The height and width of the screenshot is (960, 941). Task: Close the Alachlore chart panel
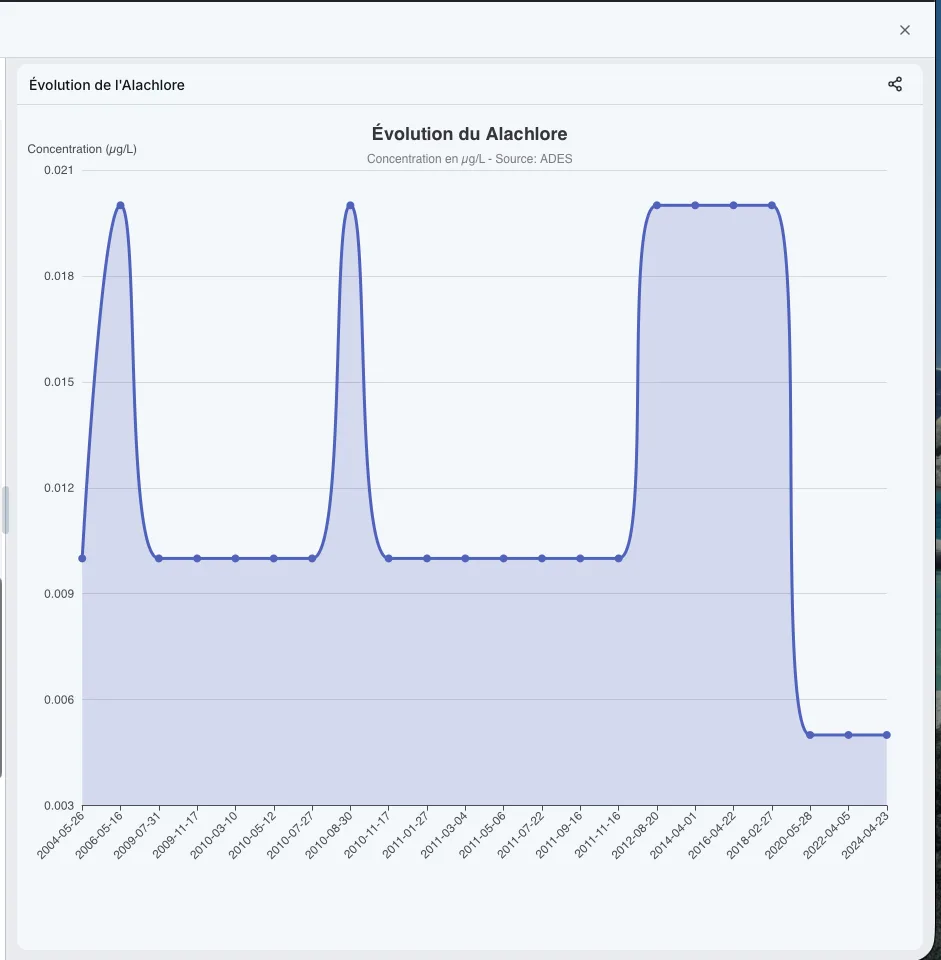(x=904, y=30)
